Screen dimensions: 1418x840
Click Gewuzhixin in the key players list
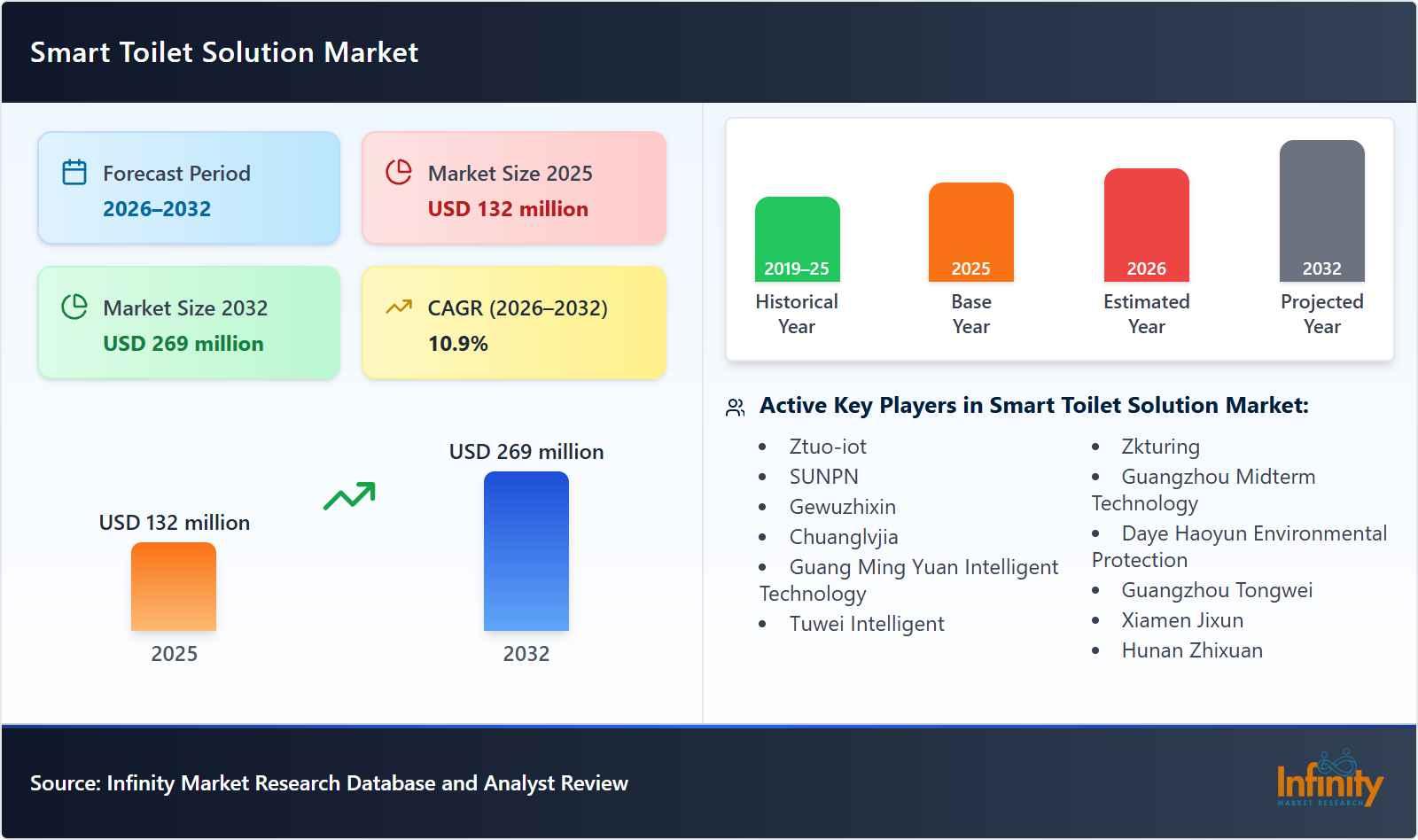pos(843,507)
